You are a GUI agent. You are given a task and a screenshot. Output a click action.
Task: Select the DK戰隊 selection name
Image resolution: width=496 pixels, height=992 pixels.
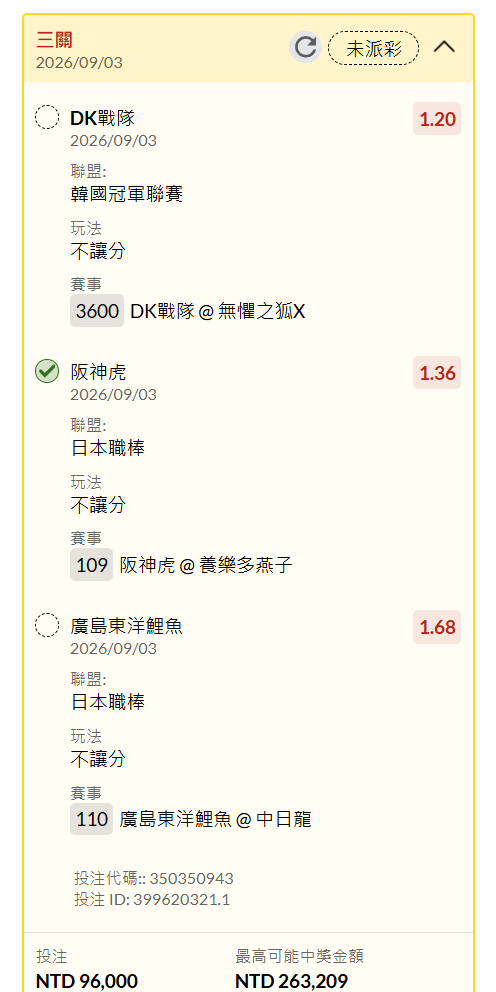coord(102,118)
